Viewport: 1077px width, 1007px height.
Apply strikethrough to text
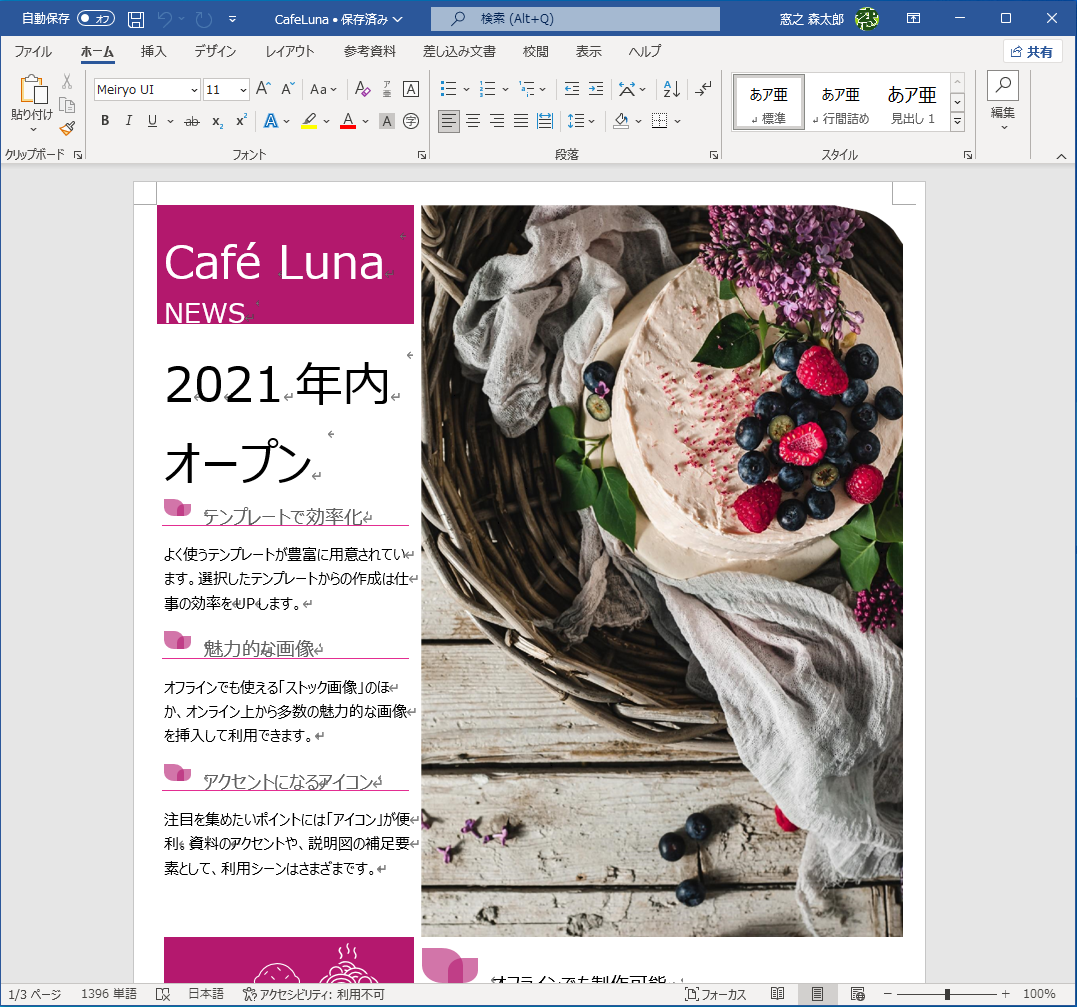(x=191, y=120)
